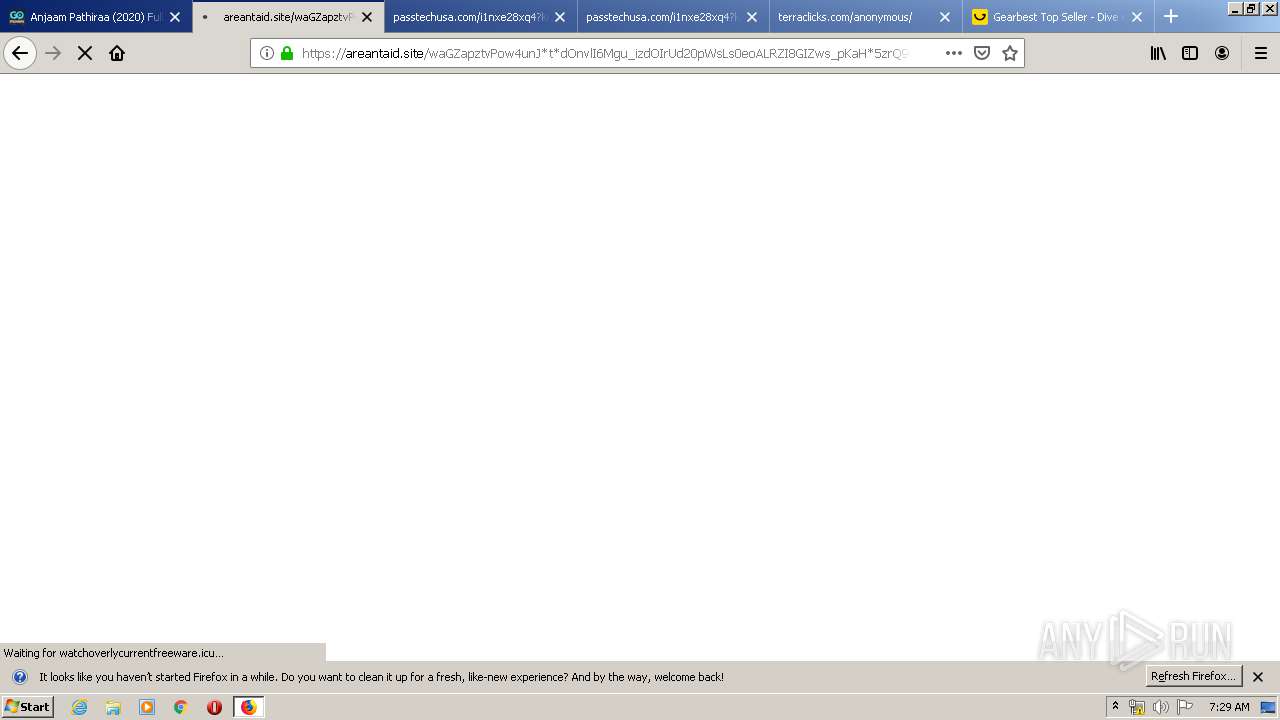
Task: Click the 7:29 AM system clock
Action: pyautogui.click(x=1229, y=707)
